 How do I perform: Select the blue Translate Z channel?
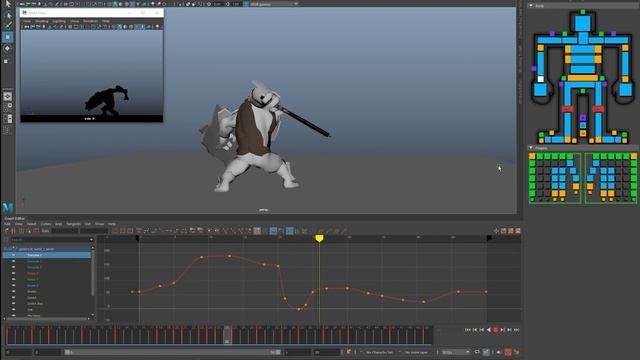click(x=34, y=267)
